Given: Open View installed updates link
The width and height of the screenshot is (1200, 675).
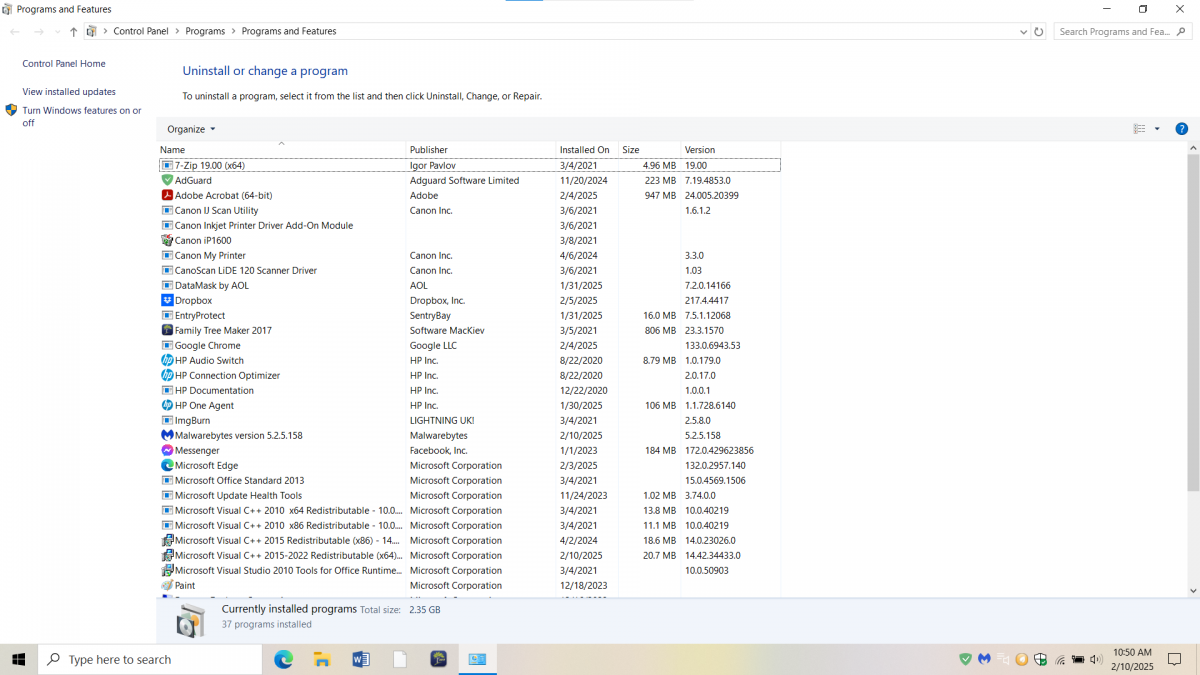Looking at the screenshot, I should click(x=69, y=91).
